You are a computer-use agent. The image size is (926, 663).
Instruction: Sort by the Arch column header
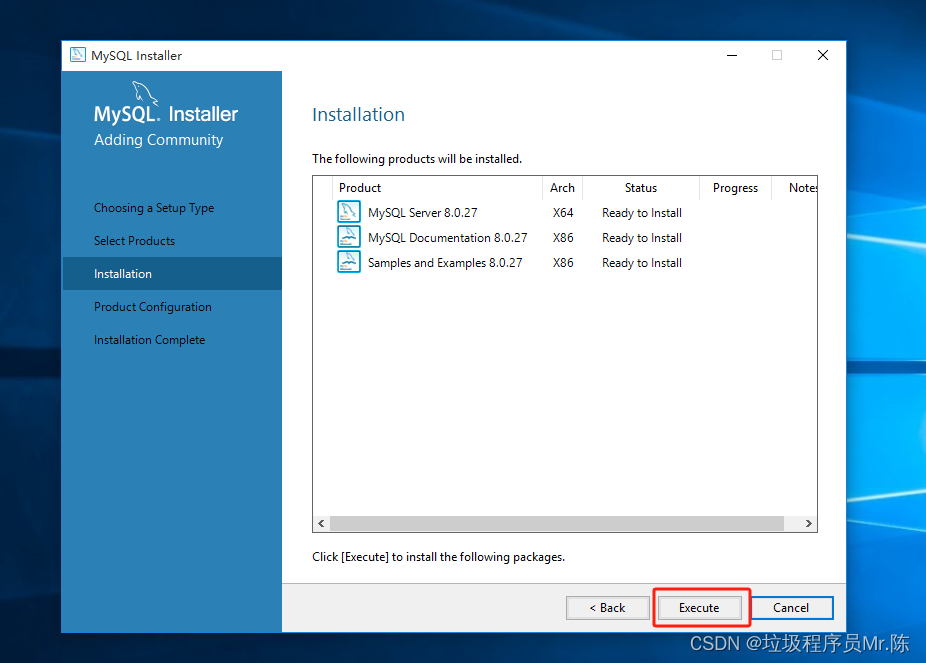pyautogui.click(x=562, y=188)
